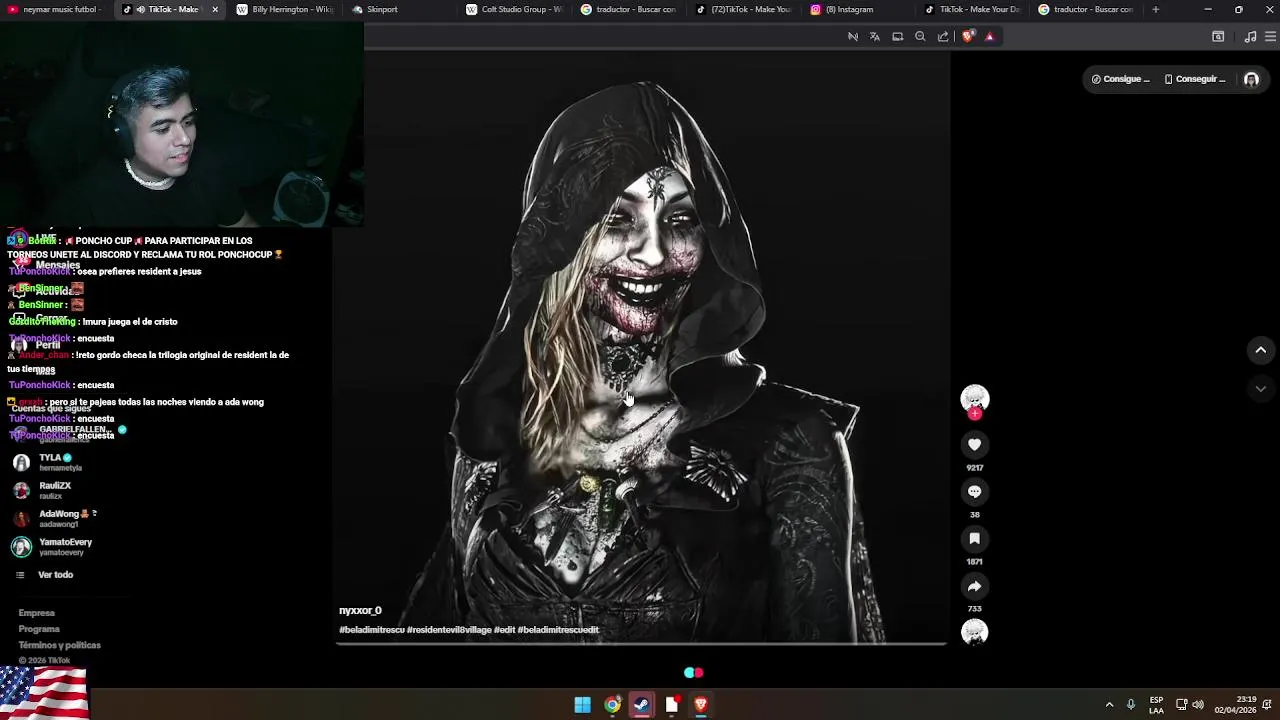
Task: Open the Brave Rewards triangle icon
Action: tap(990, 36)
